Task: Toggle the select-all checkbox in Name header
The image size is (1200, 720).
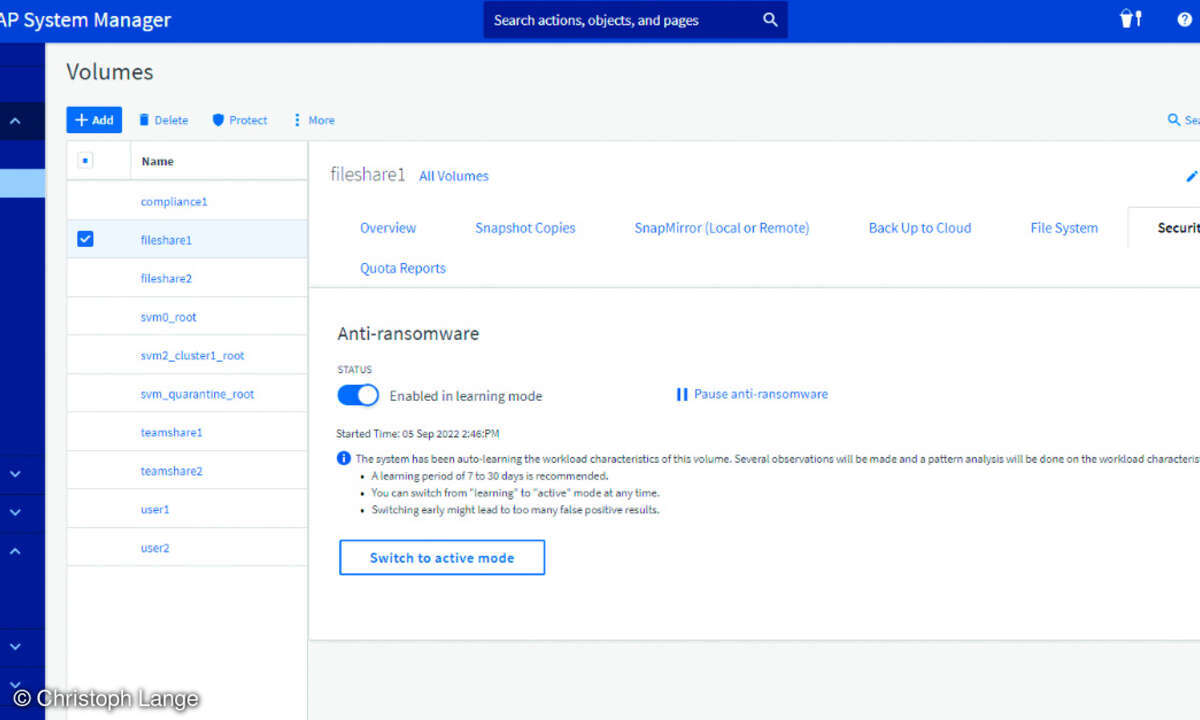Action: pos(85,160)
